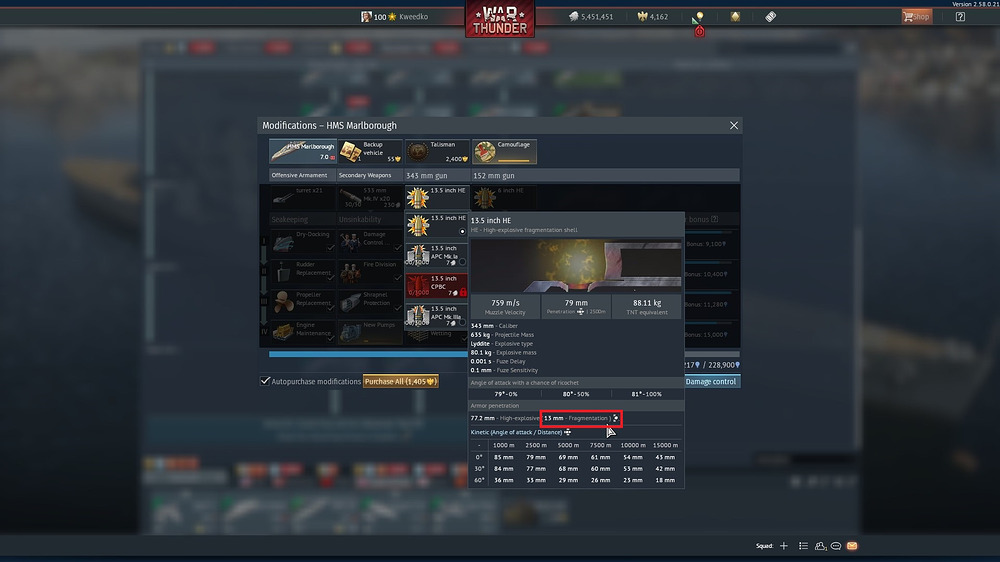Click the Silver Lions balance 5,451,451
This screenshot has width=1000, height=562.
[591, 17]
